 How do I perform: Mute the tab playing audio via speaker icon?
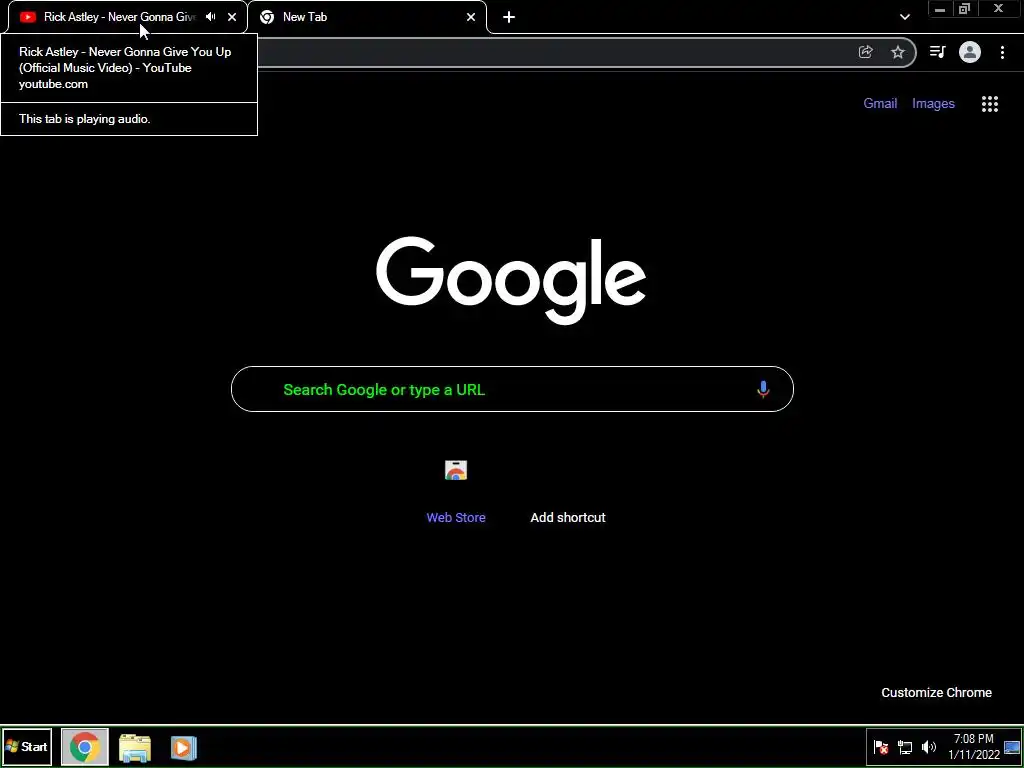[x=210, y=17]
